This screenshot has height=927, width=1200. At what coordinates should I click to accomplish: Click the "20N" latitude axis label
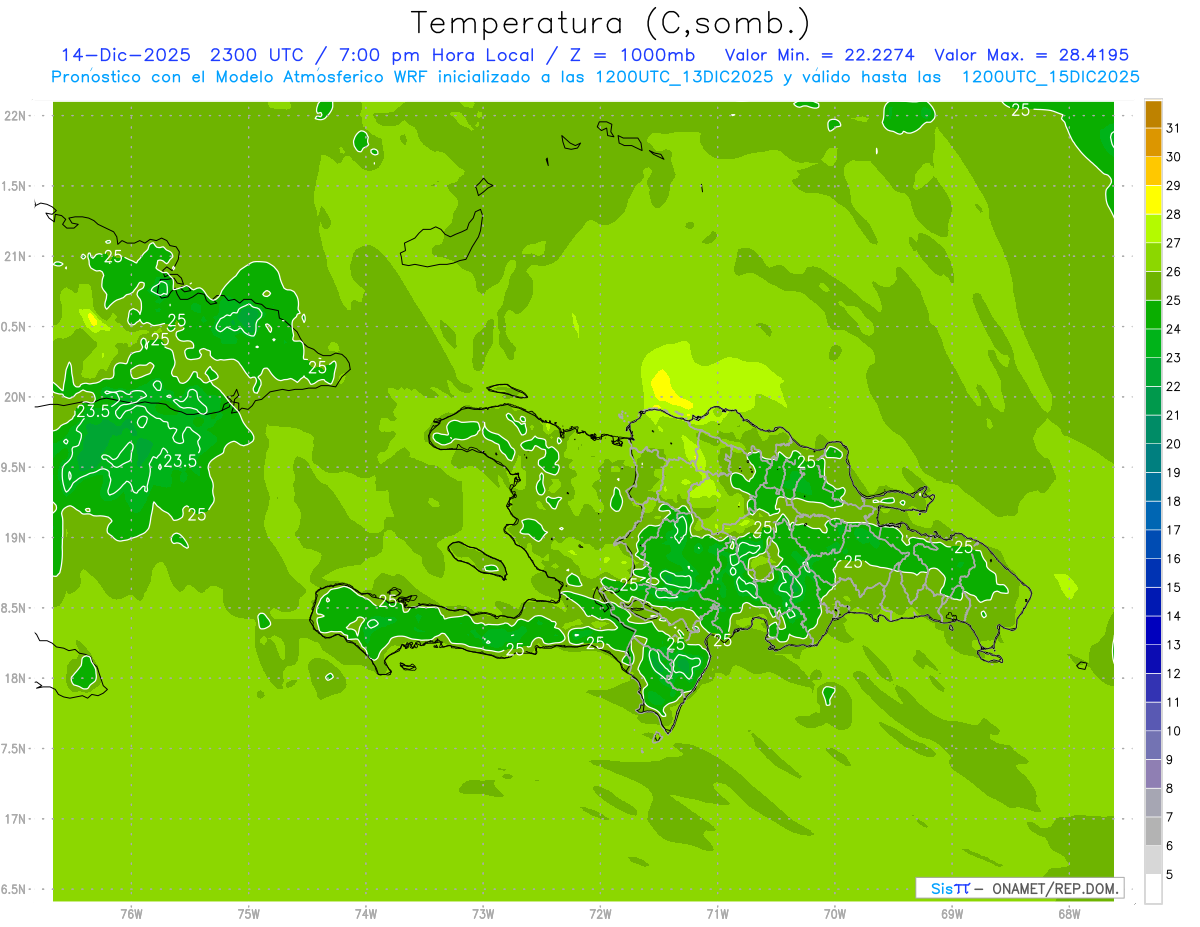[17, 397]
